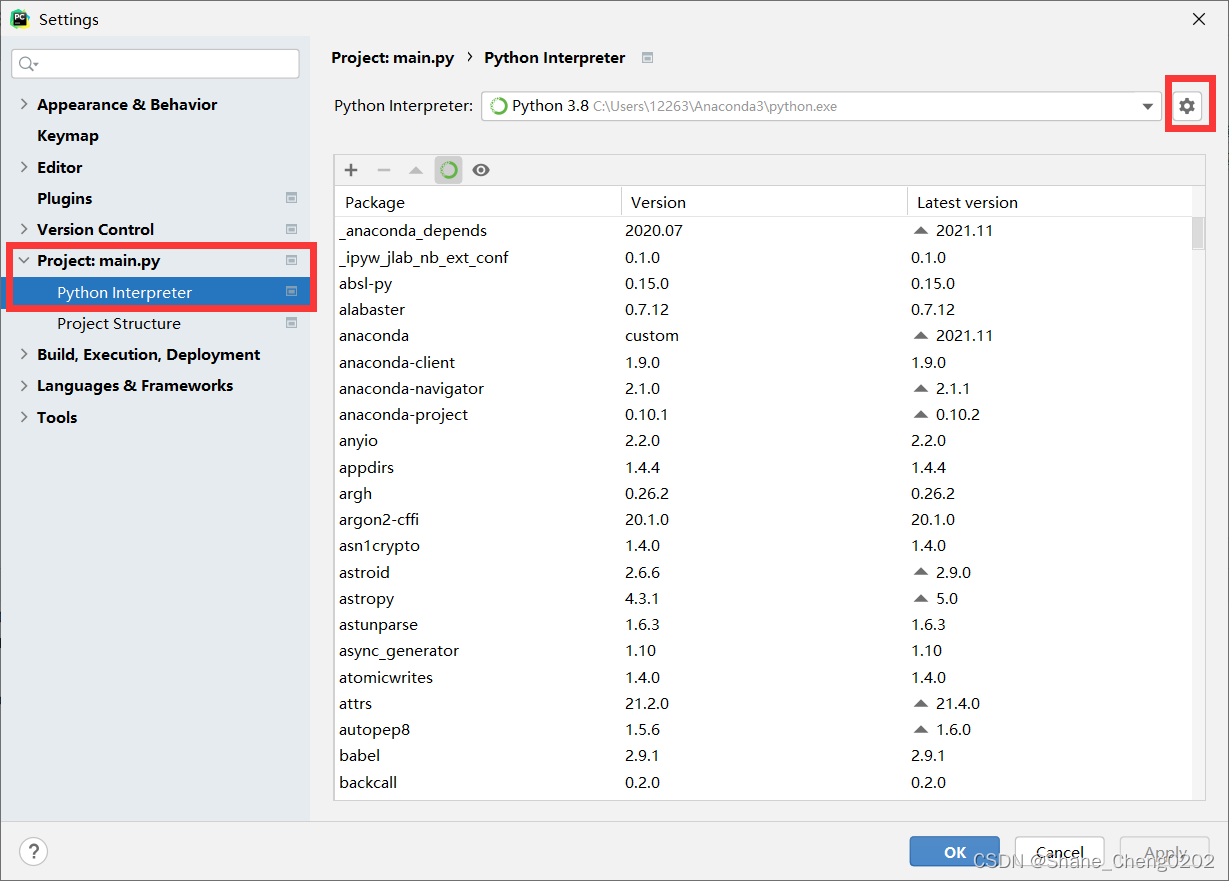
Task: Sort by the Package column header
Action: tap(478, 202)
